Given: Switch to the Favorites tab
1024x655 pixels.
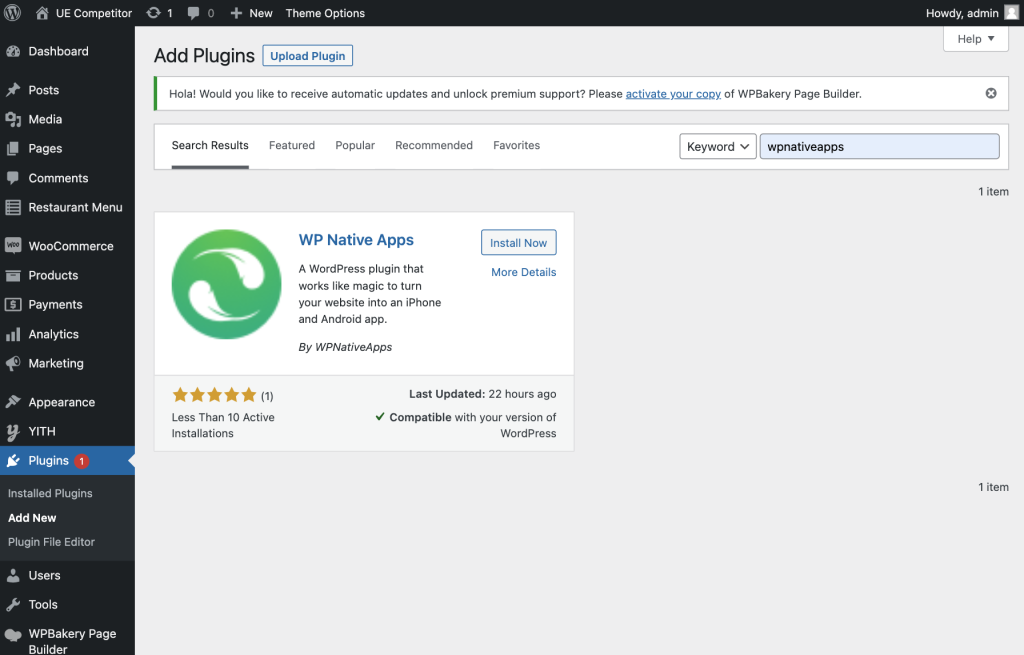Looking at the screenshot, I should [517, 146].
